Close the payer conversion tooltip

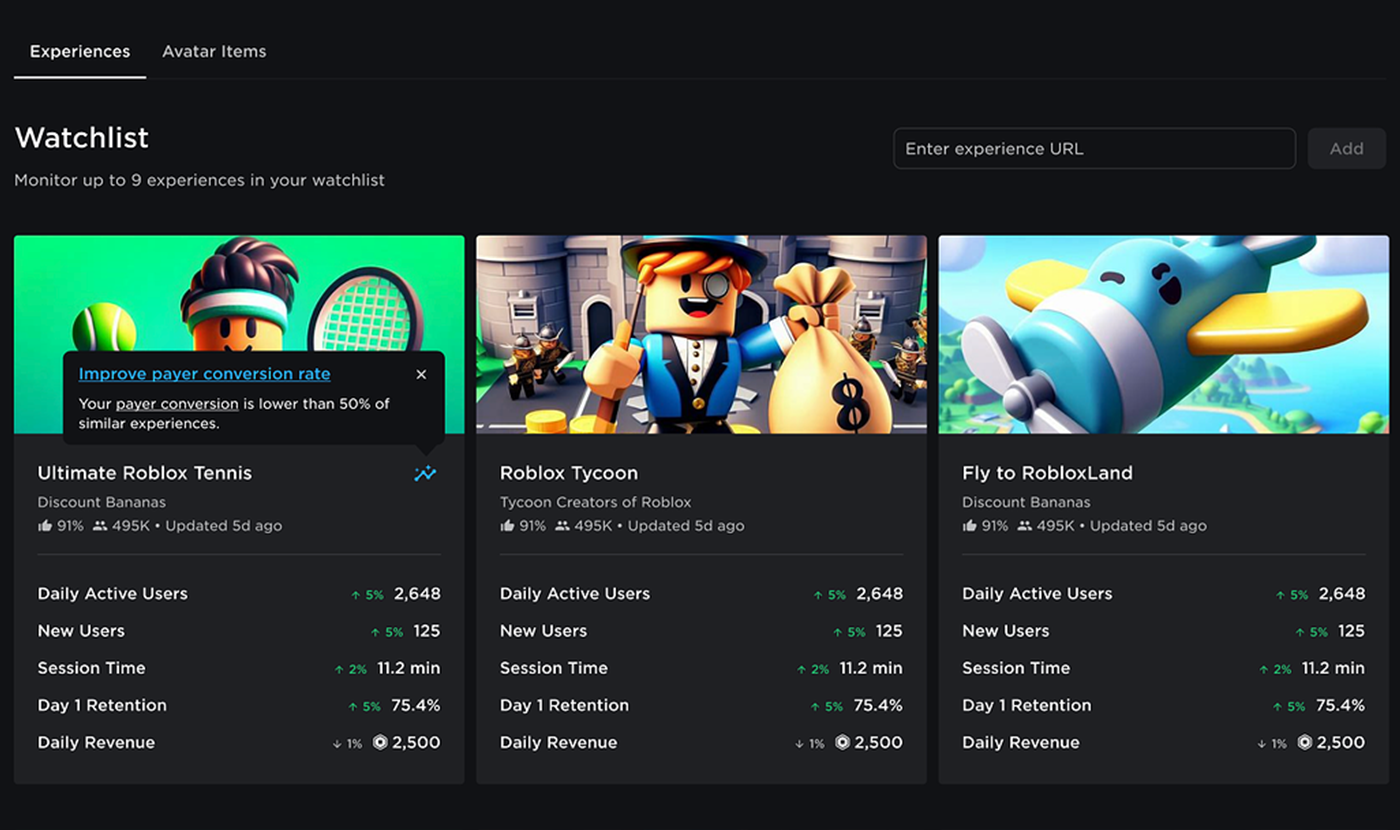click(421, 374)
